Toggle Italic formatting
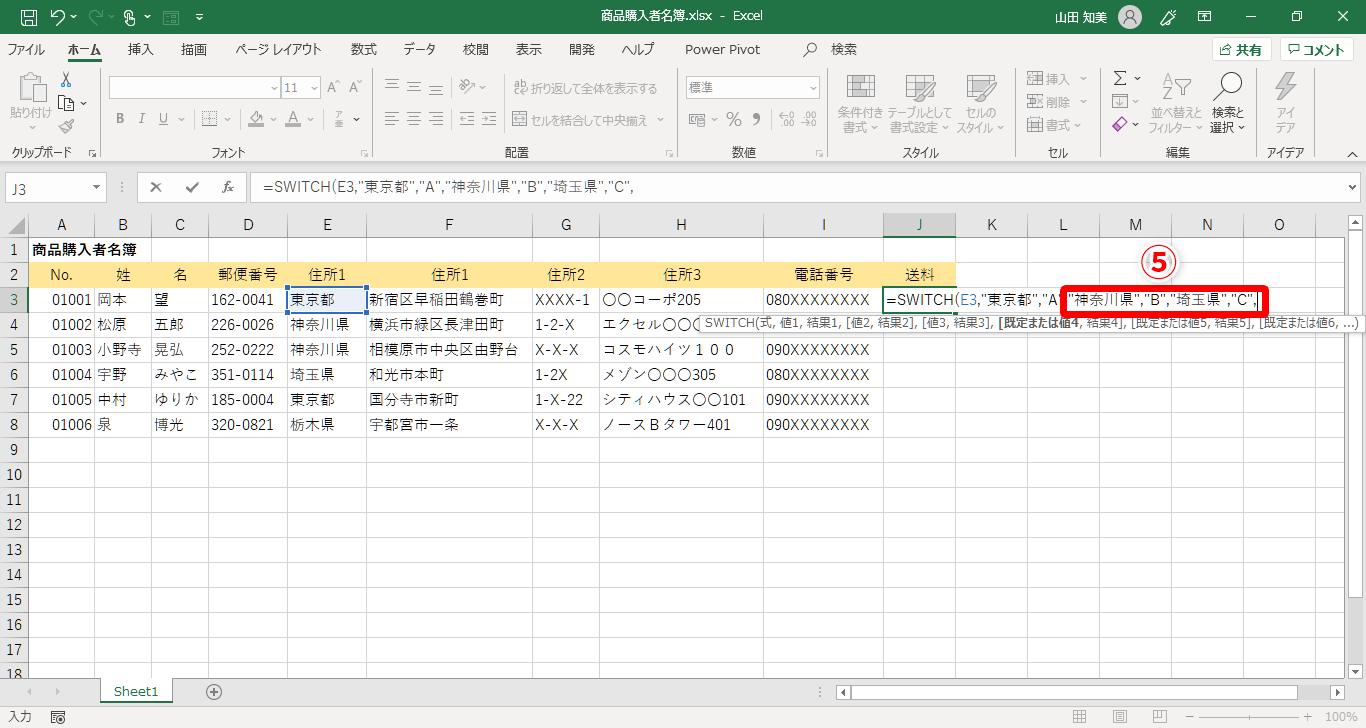The image size is (1366, 728). (144, 119)
